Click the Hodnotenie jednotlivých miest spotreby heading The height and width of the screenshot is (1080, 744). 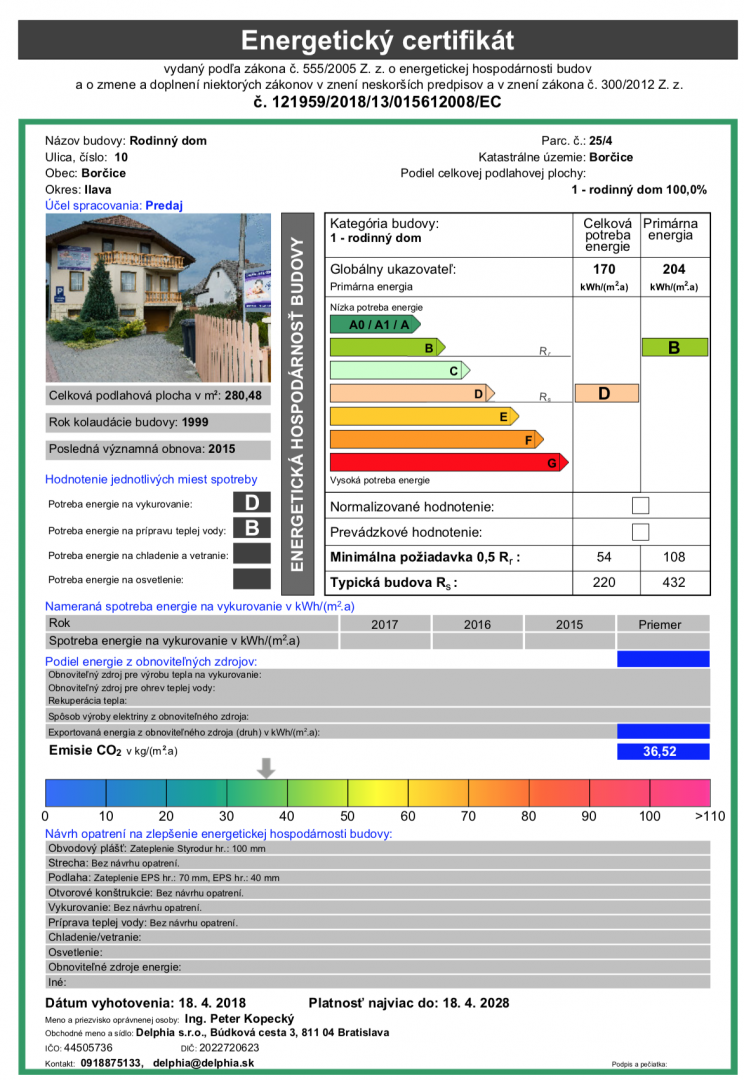point(151,479)
